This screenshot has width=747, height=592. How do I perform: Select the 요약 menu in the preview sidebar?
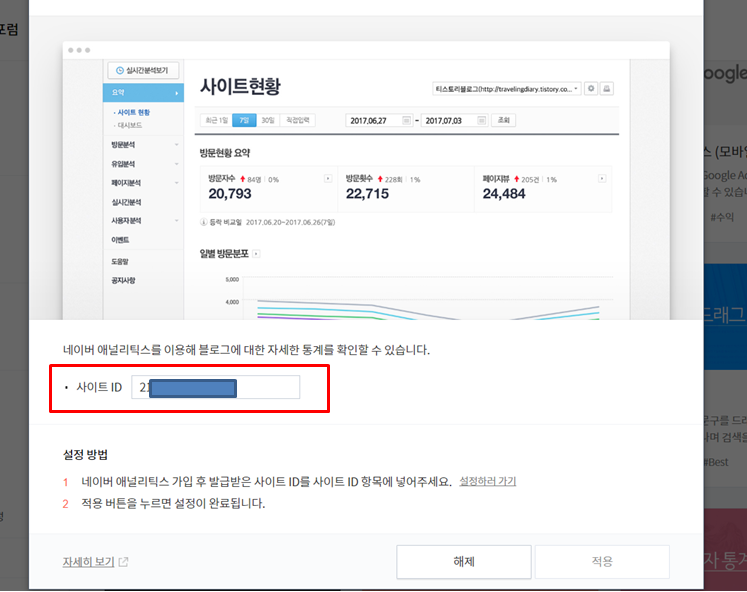pos(143,92)
